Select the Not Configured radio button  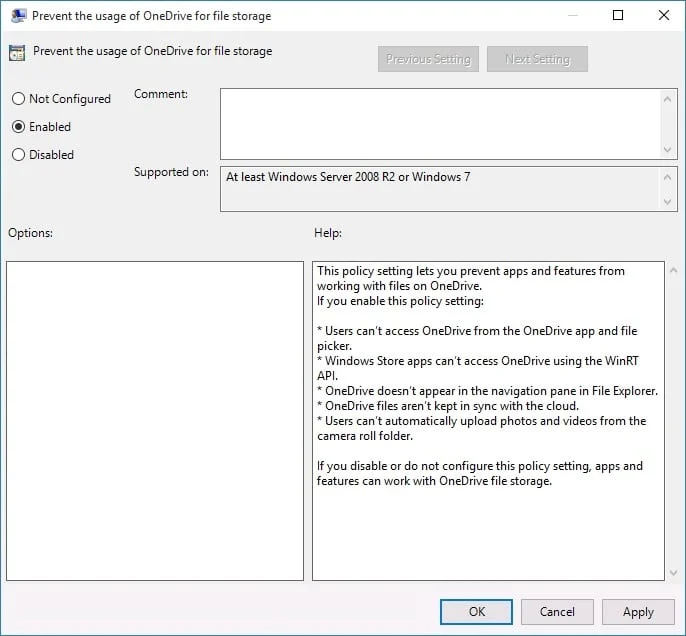tap(18, 99)
